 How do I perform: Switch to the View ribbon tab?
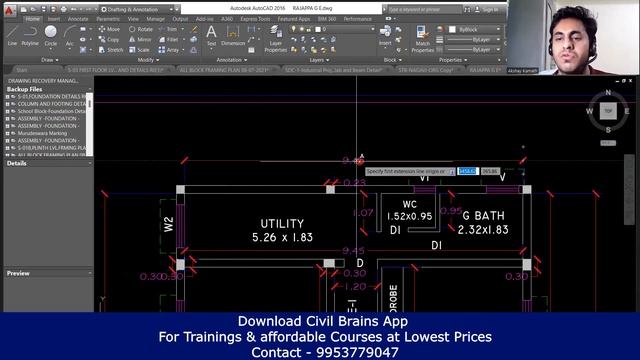(133, 19)
